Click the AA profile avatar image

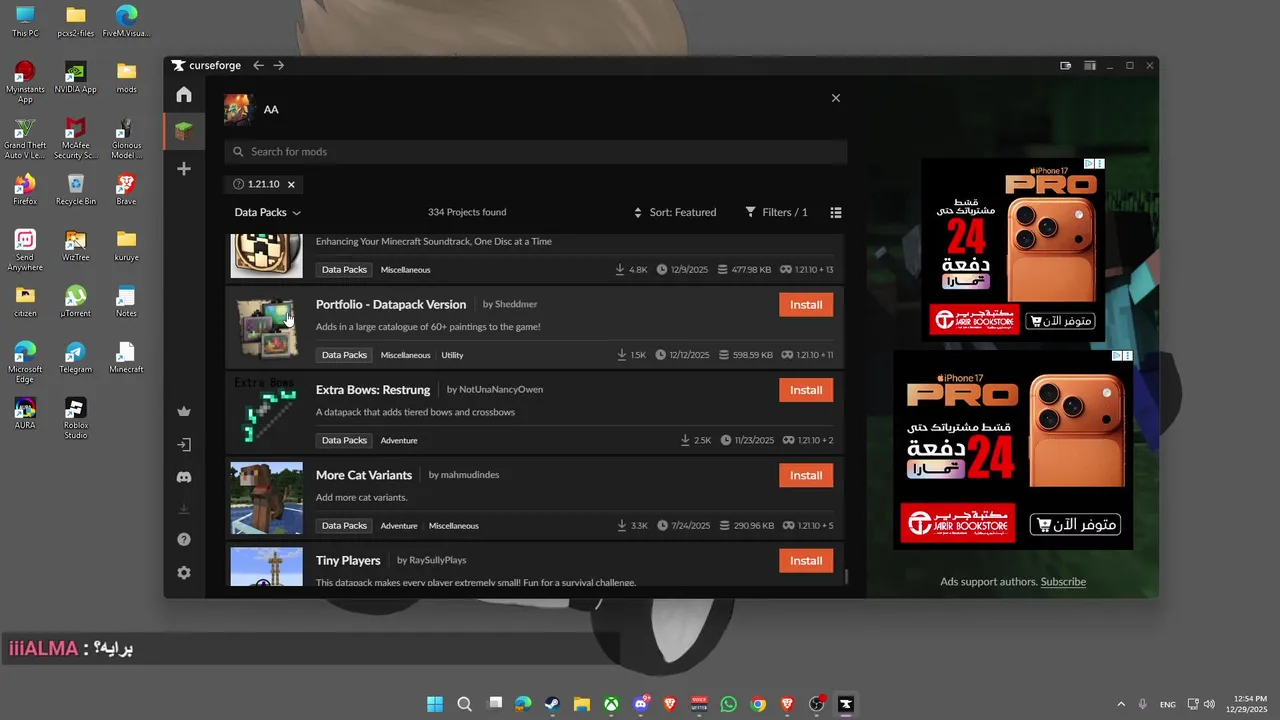[x=239, y=109]
